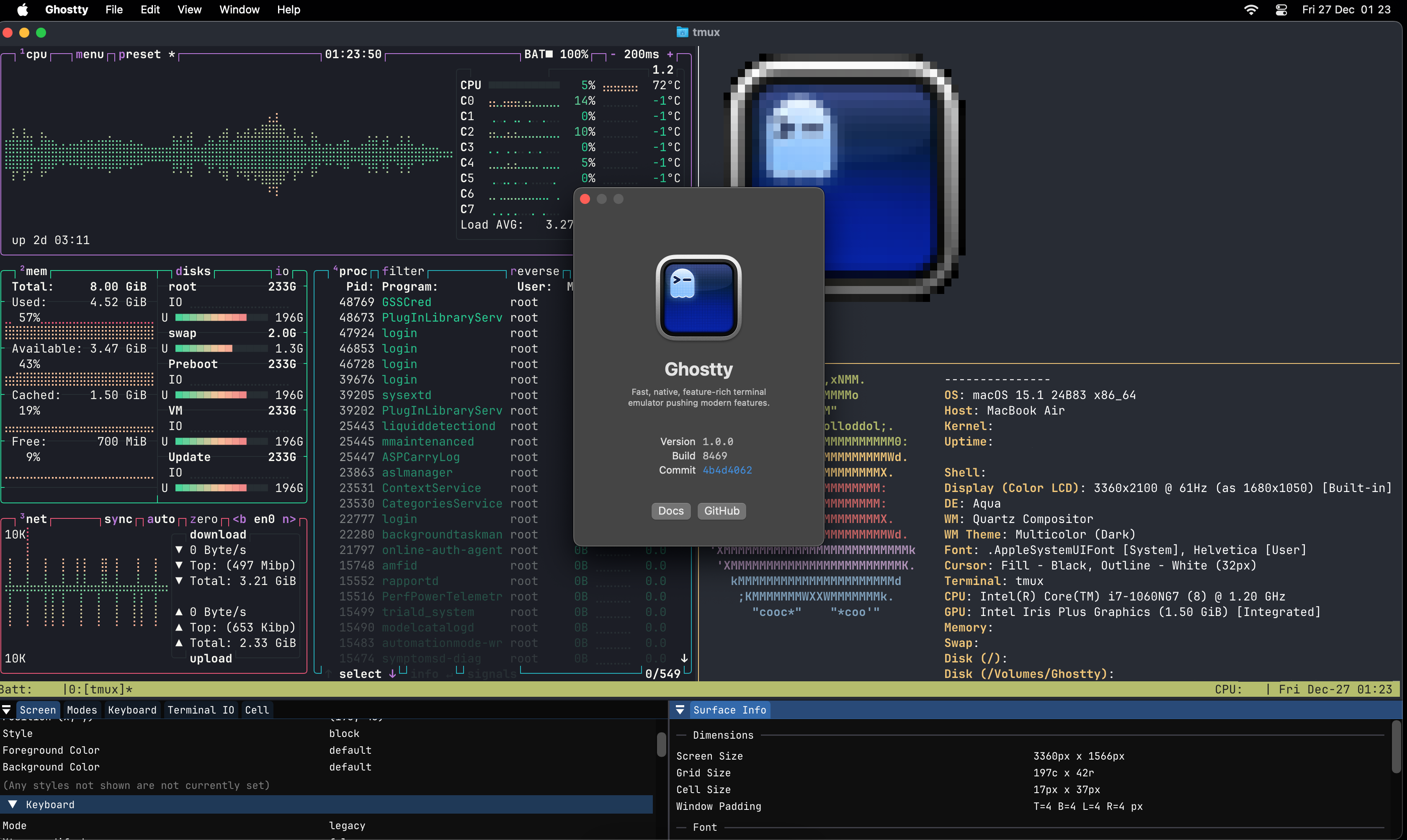
Task: Open the Window menu
Action: pos(239,10)
